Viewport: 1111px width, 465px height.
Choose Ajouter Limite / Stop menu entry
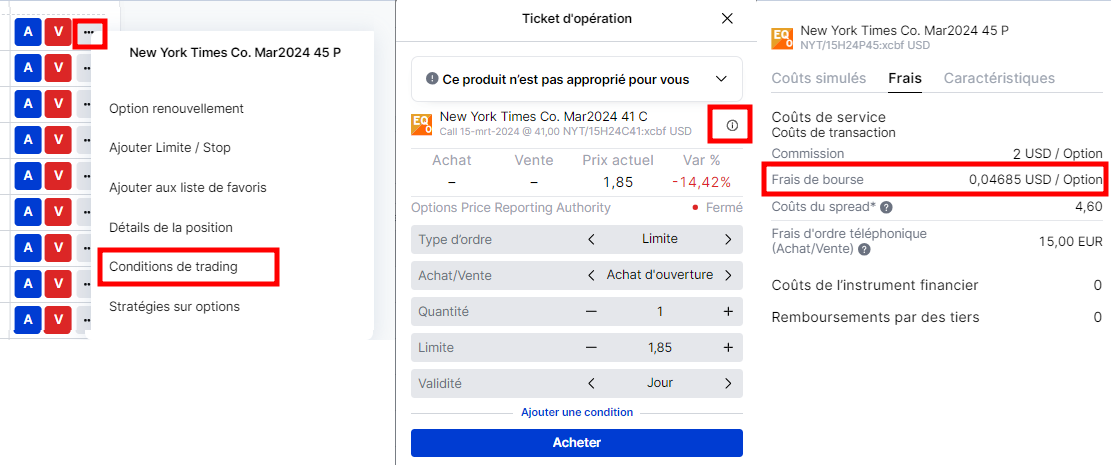(x=169, y=148)
